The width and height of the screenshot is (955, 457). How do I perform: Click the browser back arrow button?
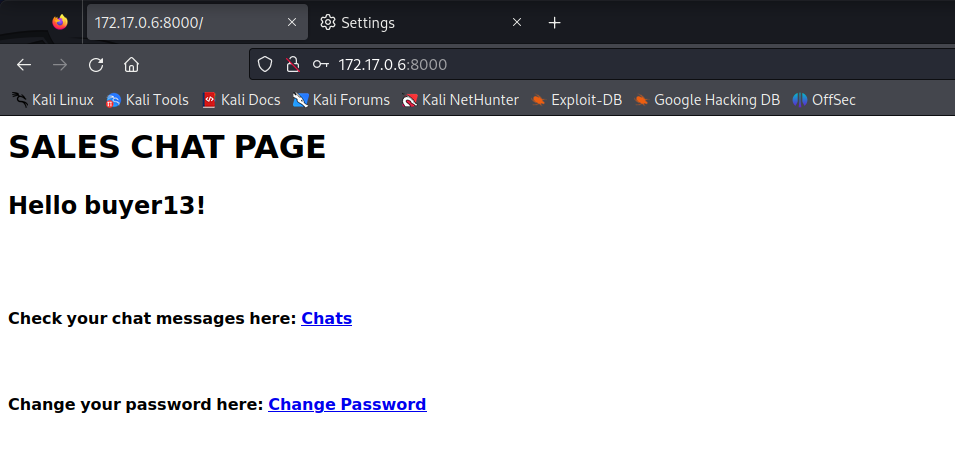24,65
